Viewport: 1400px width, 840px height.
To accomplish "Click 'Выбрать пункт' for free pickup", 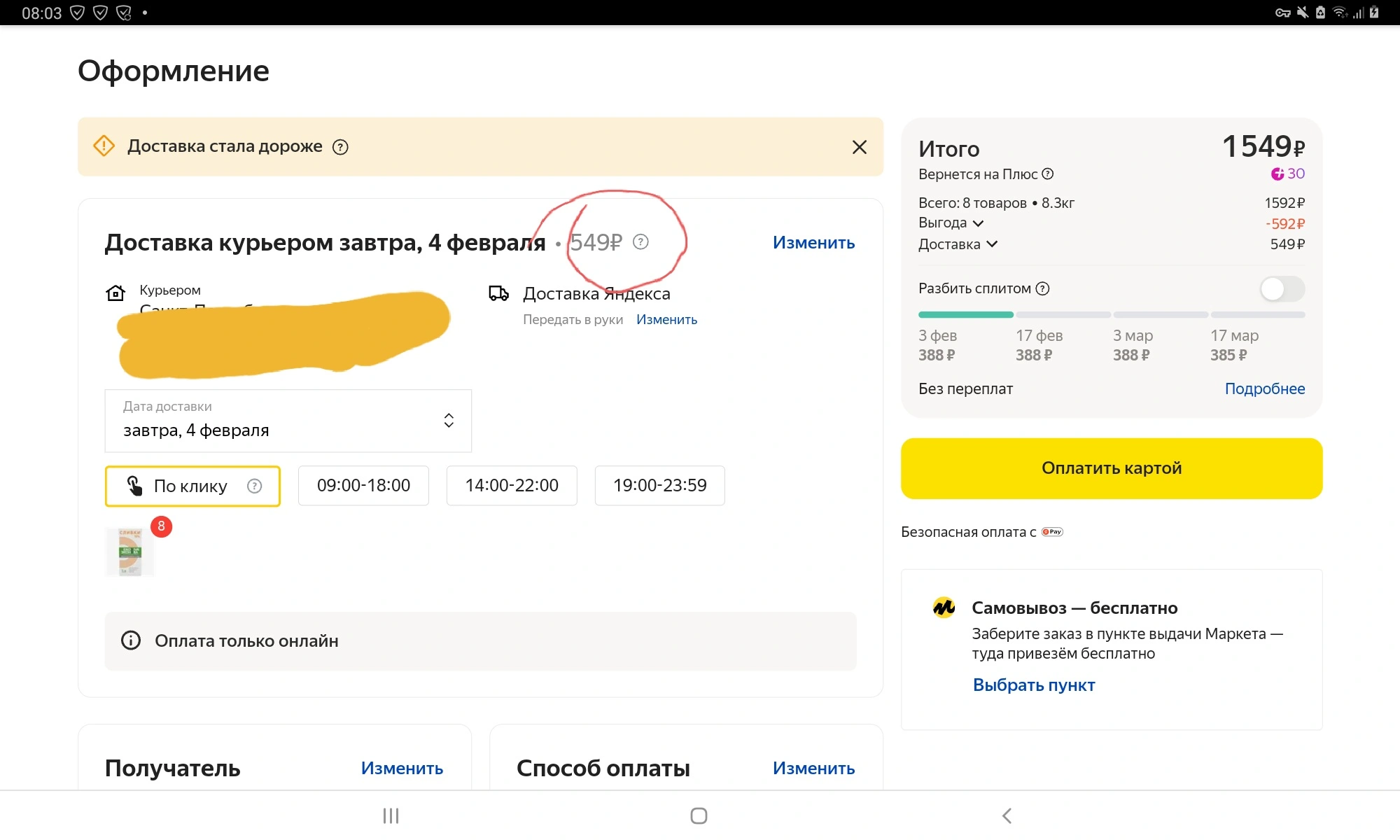I will tap(1034, 685).
